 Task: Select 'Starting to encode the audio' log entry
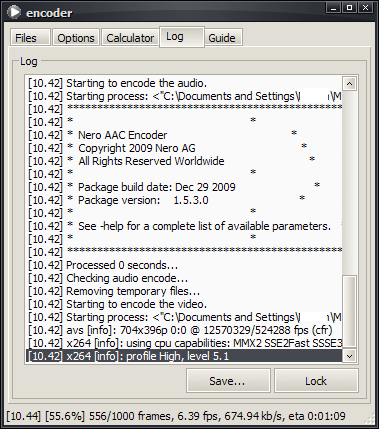pos(184,83)
